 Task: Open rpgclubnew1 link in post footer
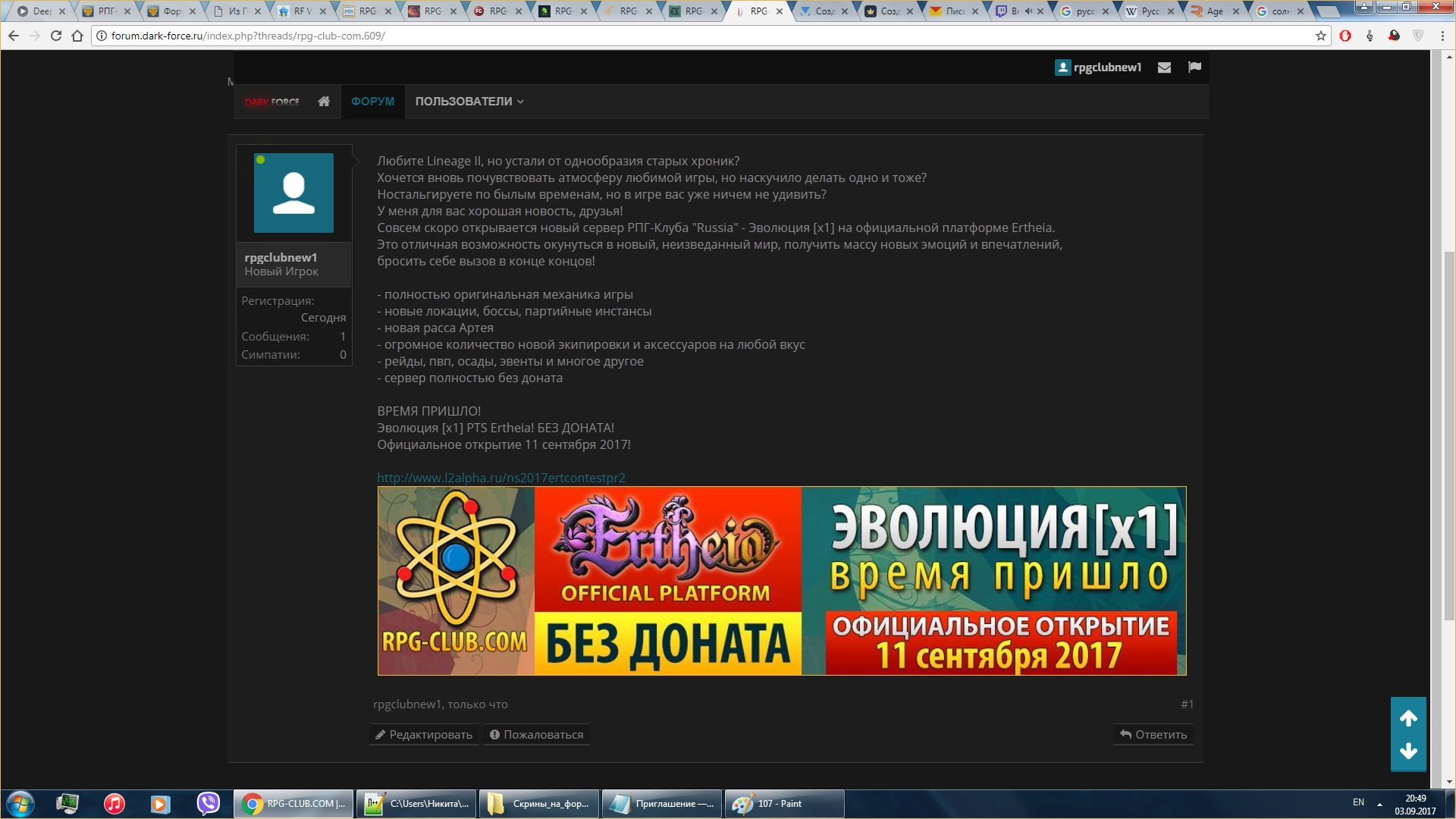406,704
